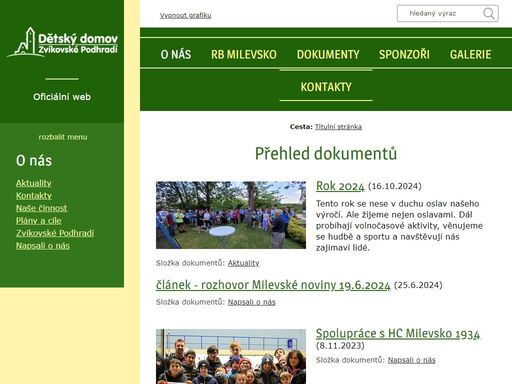Open the O NÁS menu item
512x384 pixels.
pyautogui.click(x=176, y=54)
